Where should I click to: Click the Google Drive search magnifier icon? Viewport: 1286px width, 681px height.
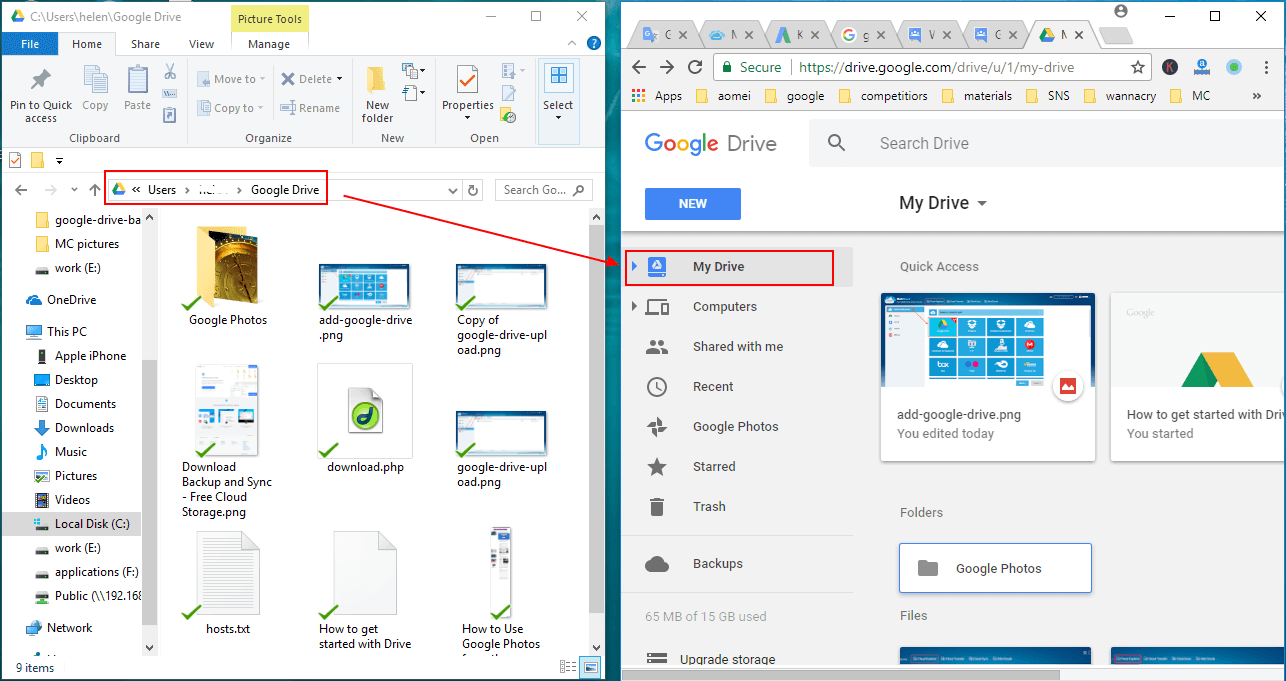tap(837, 143)
